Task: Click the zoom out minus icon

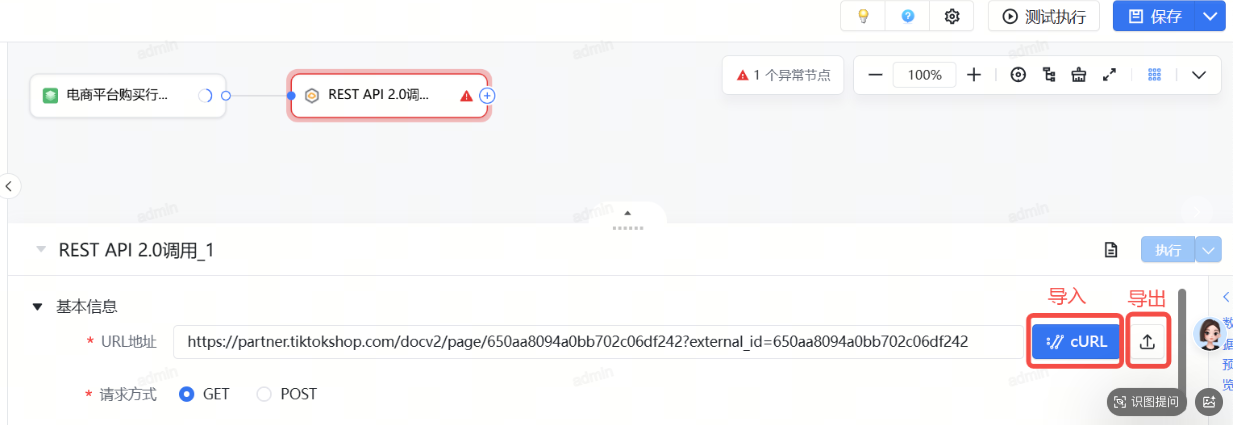Action: point(875,75)
